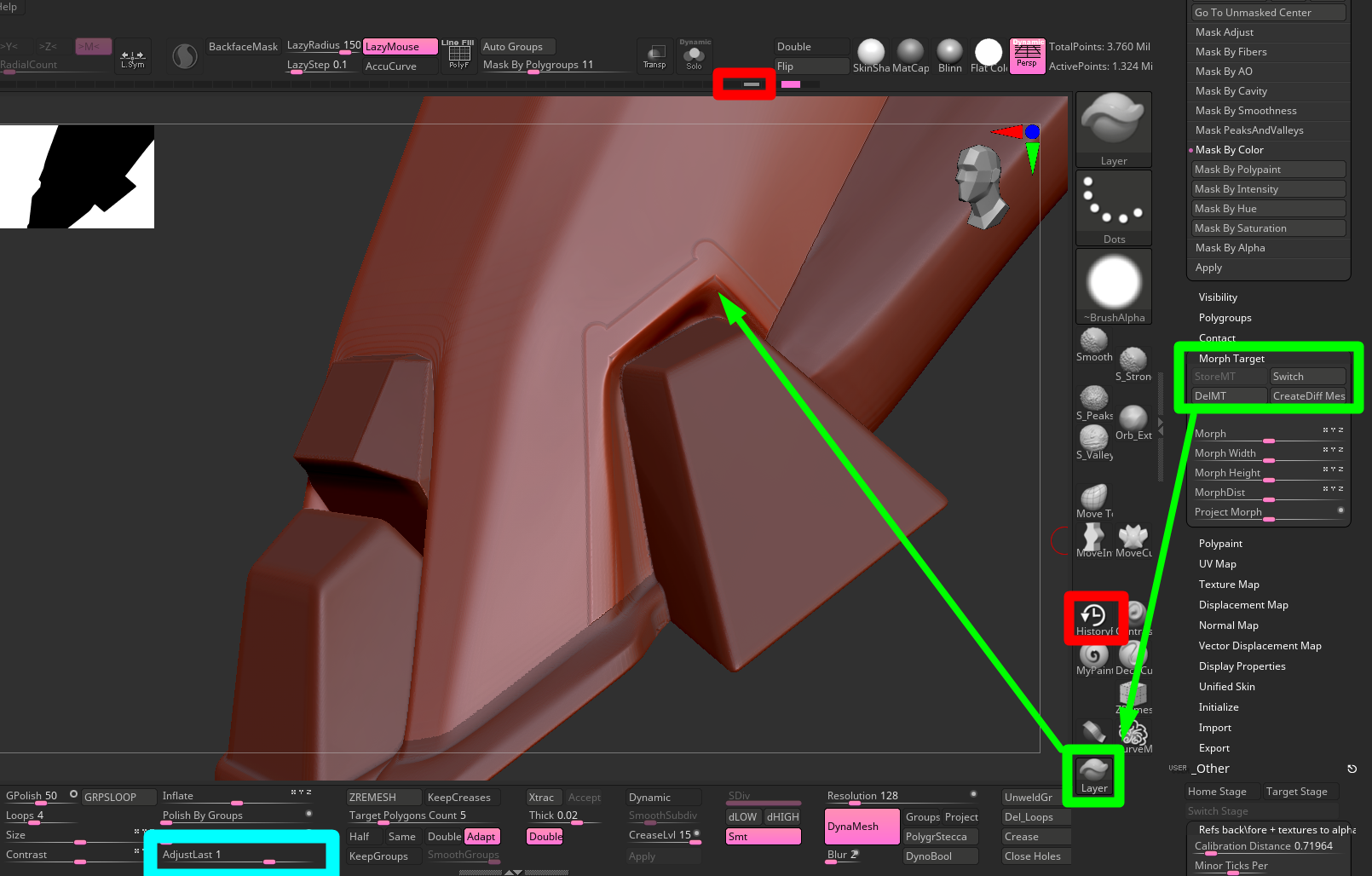
Task: Toggle the Smt smoothing option
Action: 763,837
